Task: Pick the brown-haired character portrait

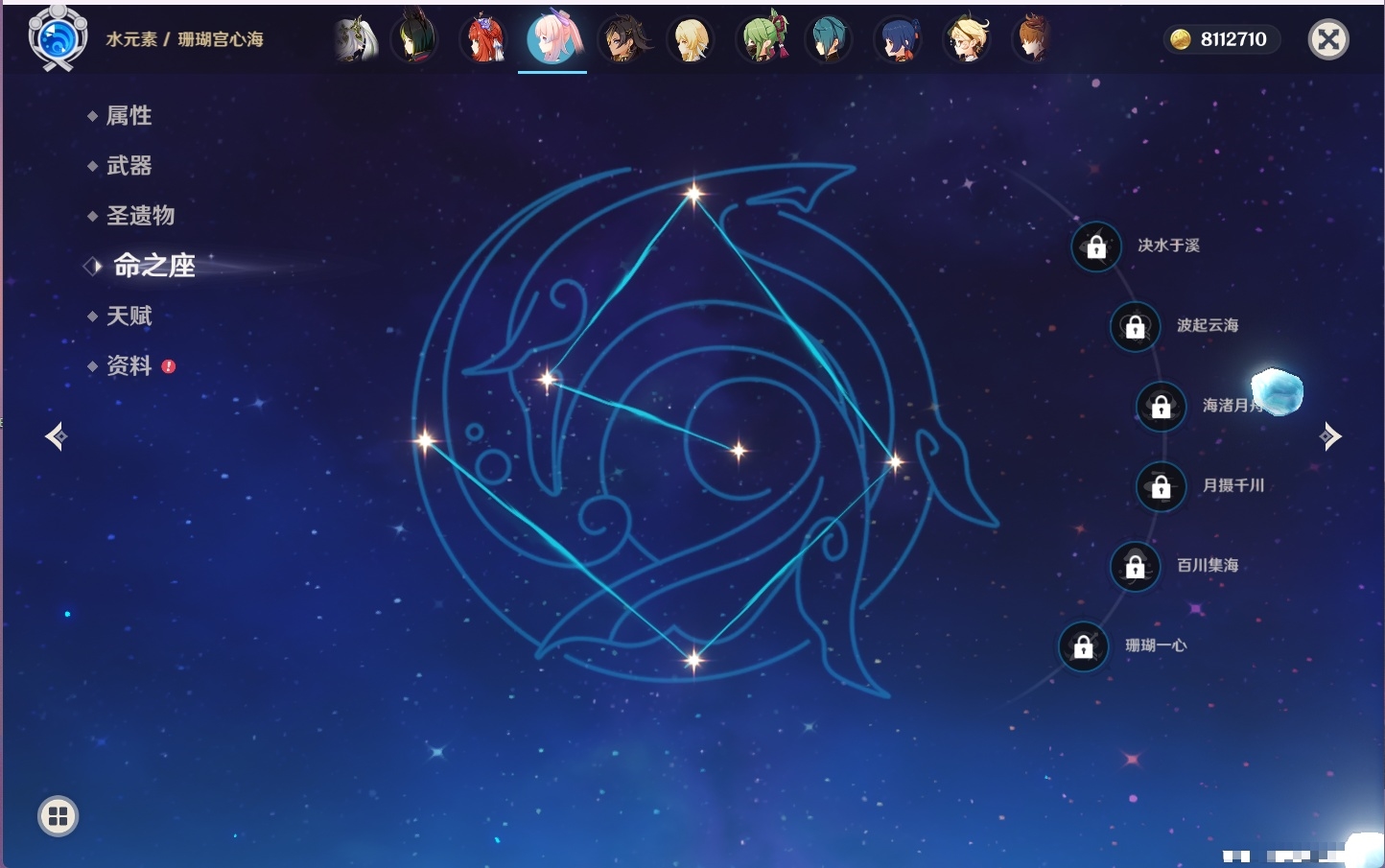Action: (x=1033, y=39)
